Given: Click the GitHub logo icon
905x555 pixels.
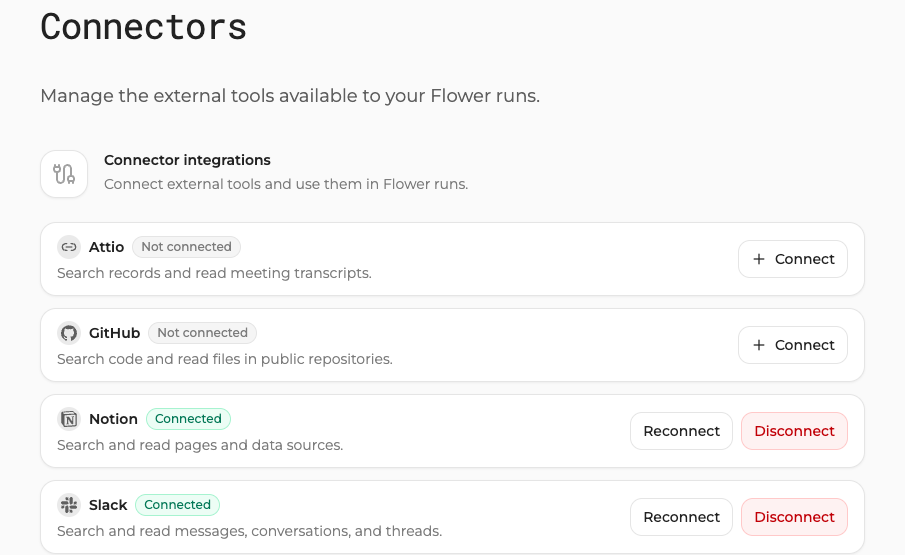Looking at the screenshot, I should [69, 333].
